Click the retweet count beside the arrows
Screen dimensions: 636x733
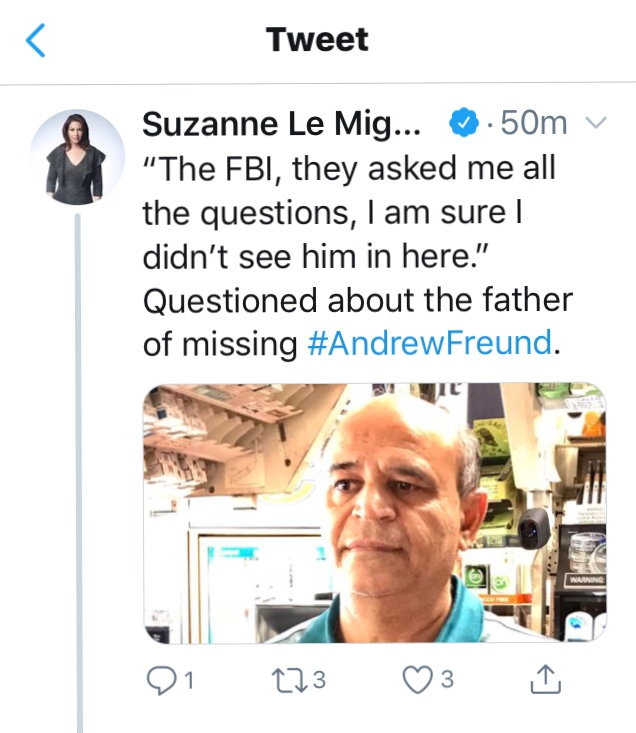(318, 681)
